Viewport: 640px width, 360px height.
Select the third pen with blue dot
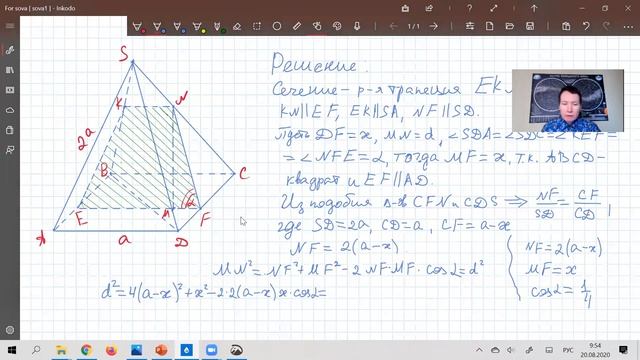point(178,27)
